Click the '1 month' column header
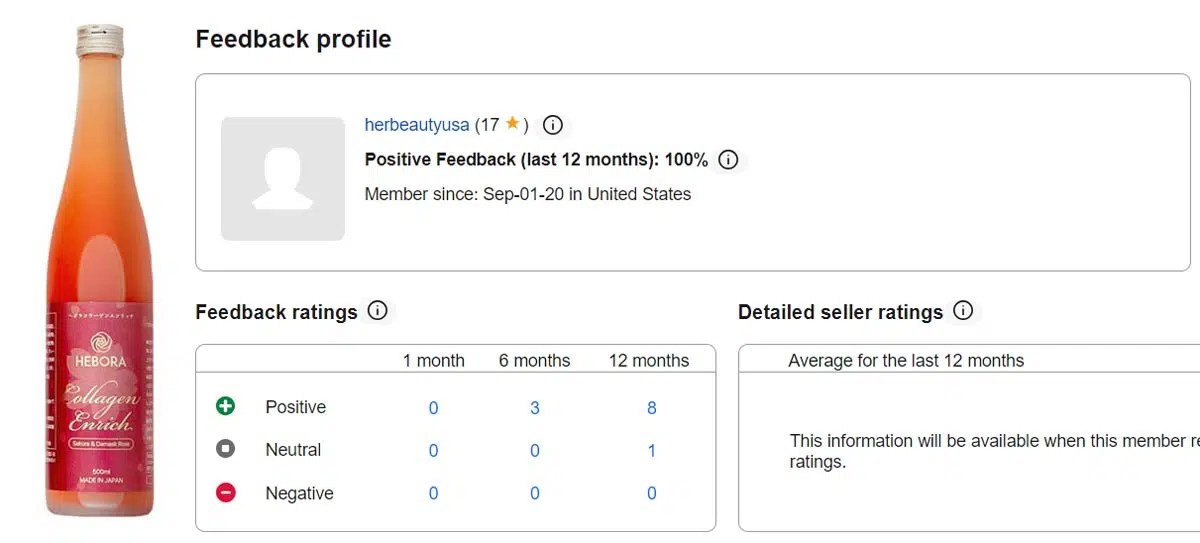Image resolution: width=1200 pixels, height=543 pixels. (434, 361)
